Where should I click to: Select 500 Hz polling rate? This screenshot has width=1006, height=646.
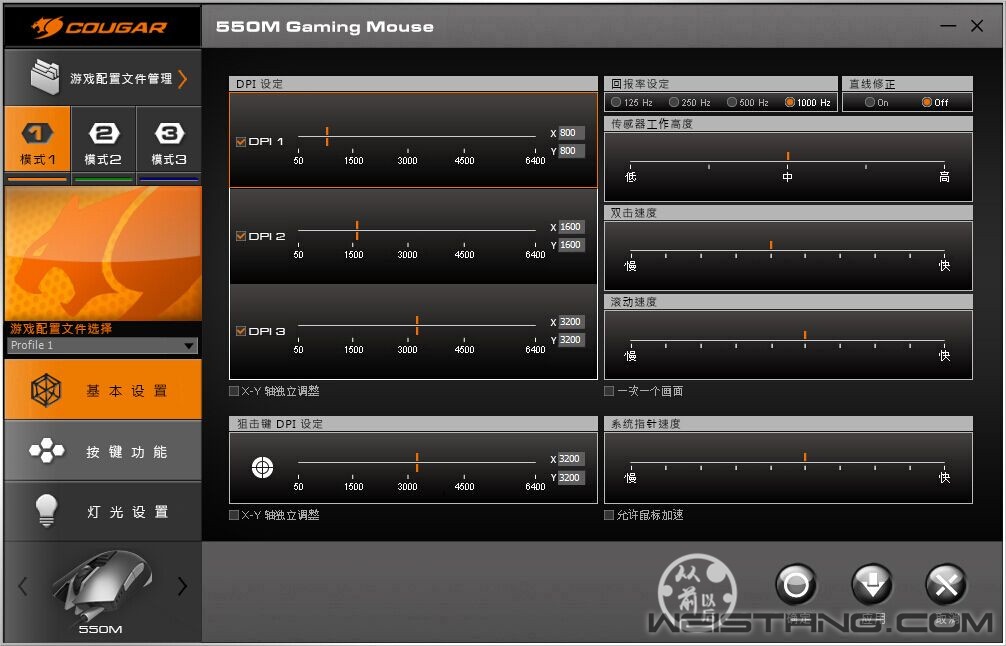coord(731,102)
